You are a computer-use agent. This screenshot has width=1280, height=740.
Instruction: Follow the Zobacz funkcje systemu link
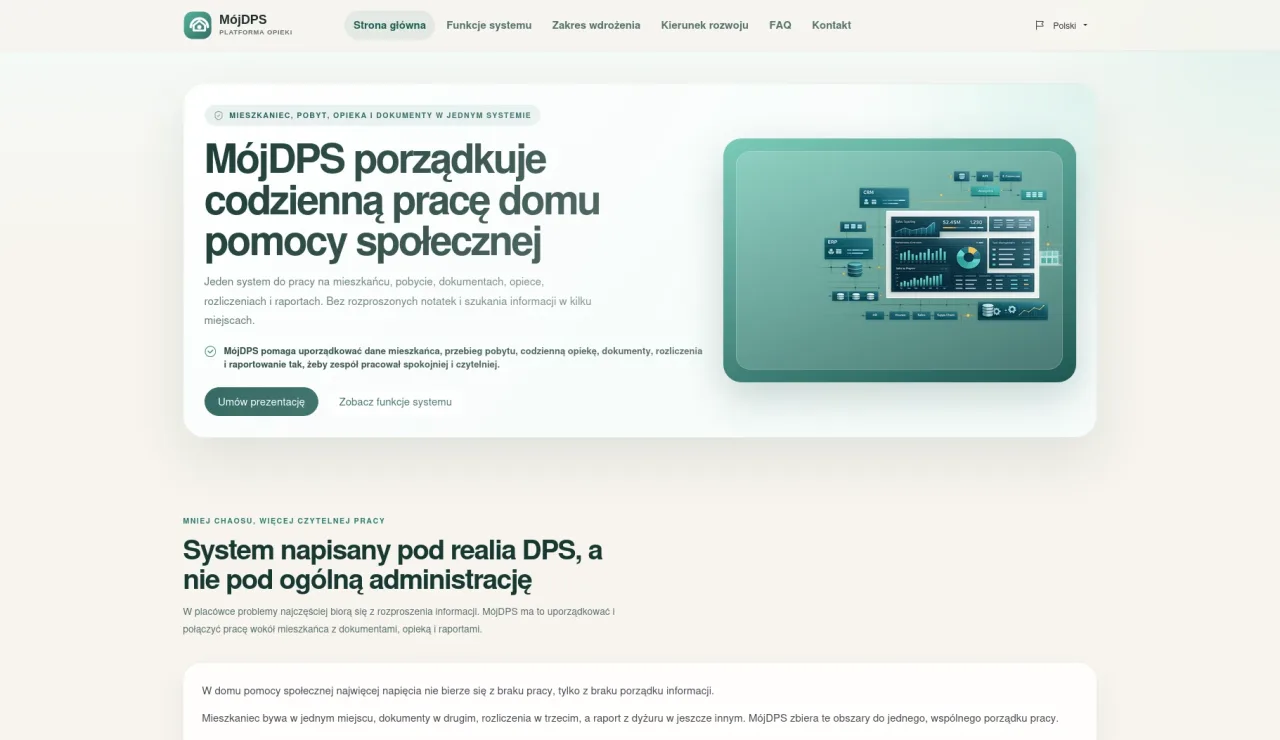point(395,402)
